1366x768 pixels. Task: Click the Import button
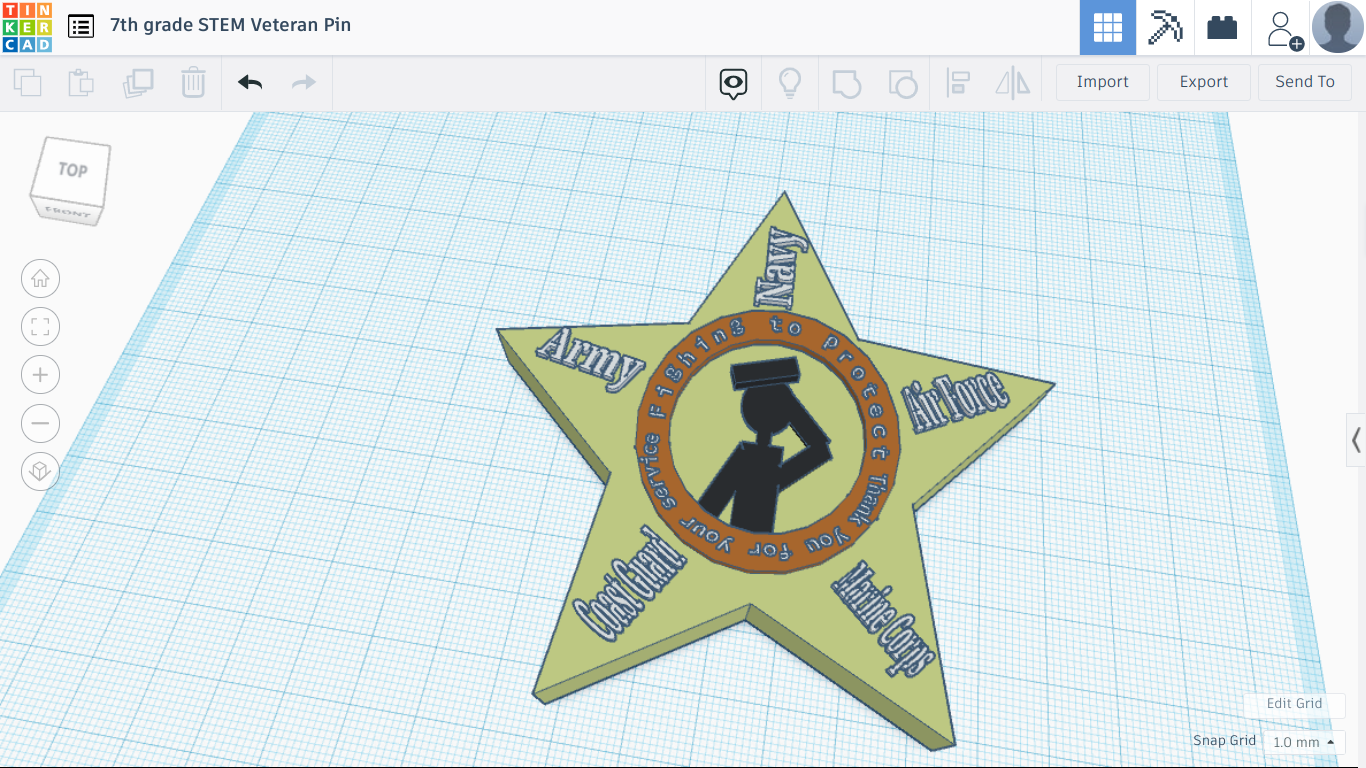pos(1103,82)
